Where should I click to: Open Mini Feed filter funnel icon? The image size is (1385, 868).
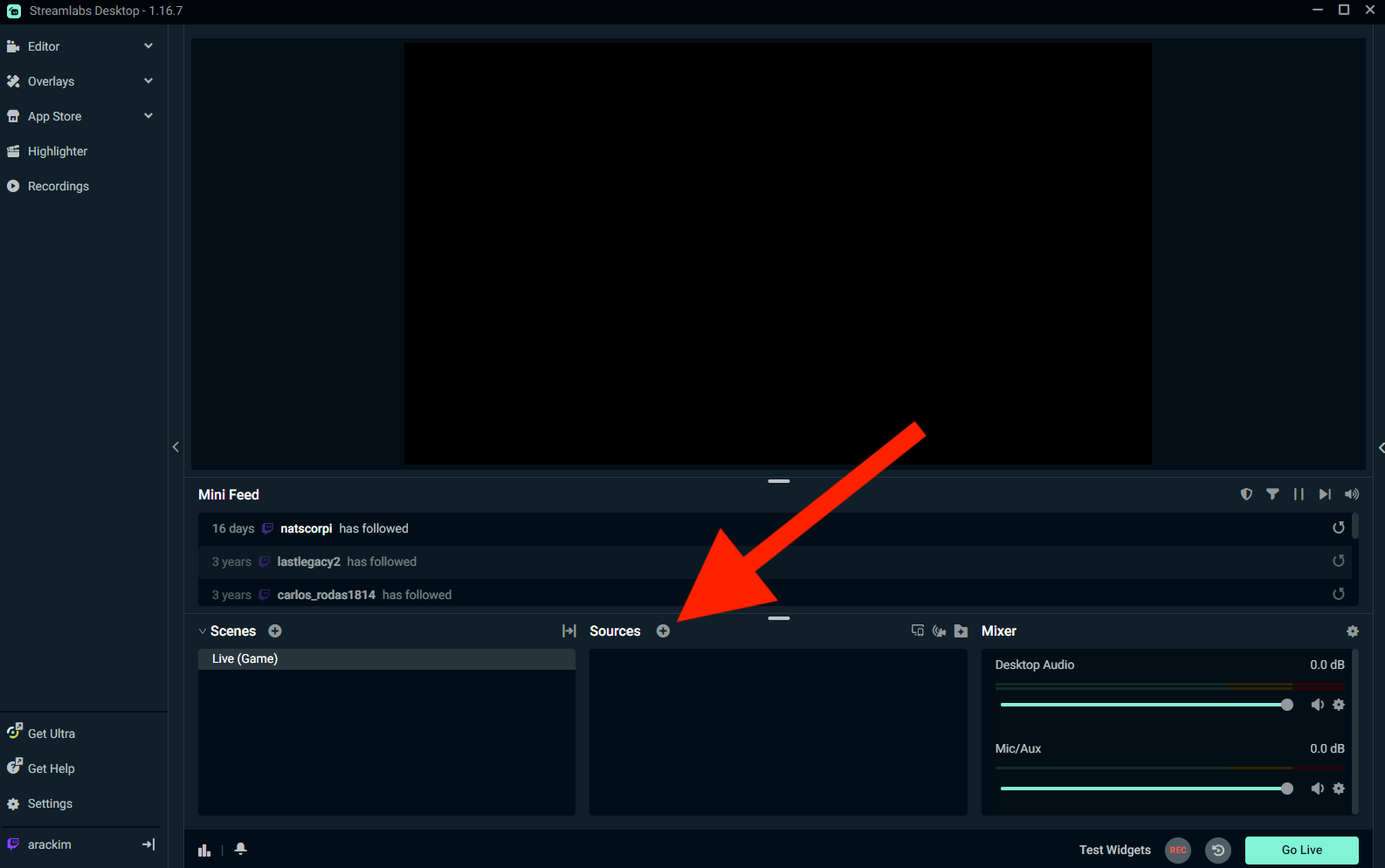(1272, 494)
